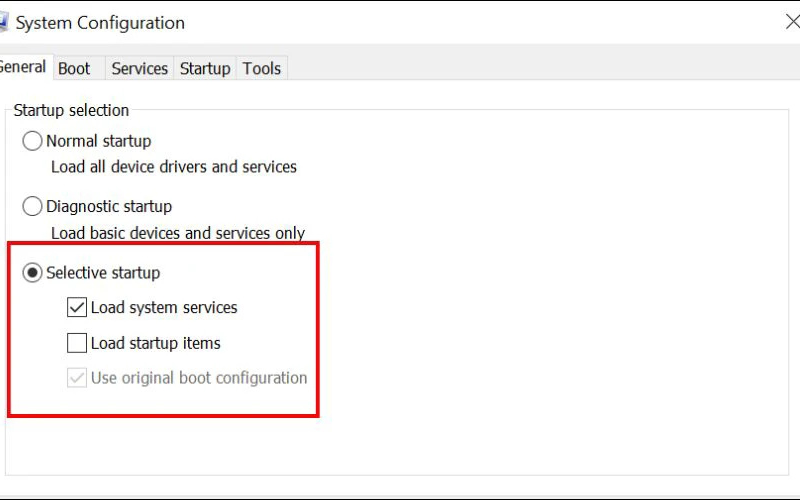
Task: Click the 'Load startup items' label text
Action: tap(155, 343)
